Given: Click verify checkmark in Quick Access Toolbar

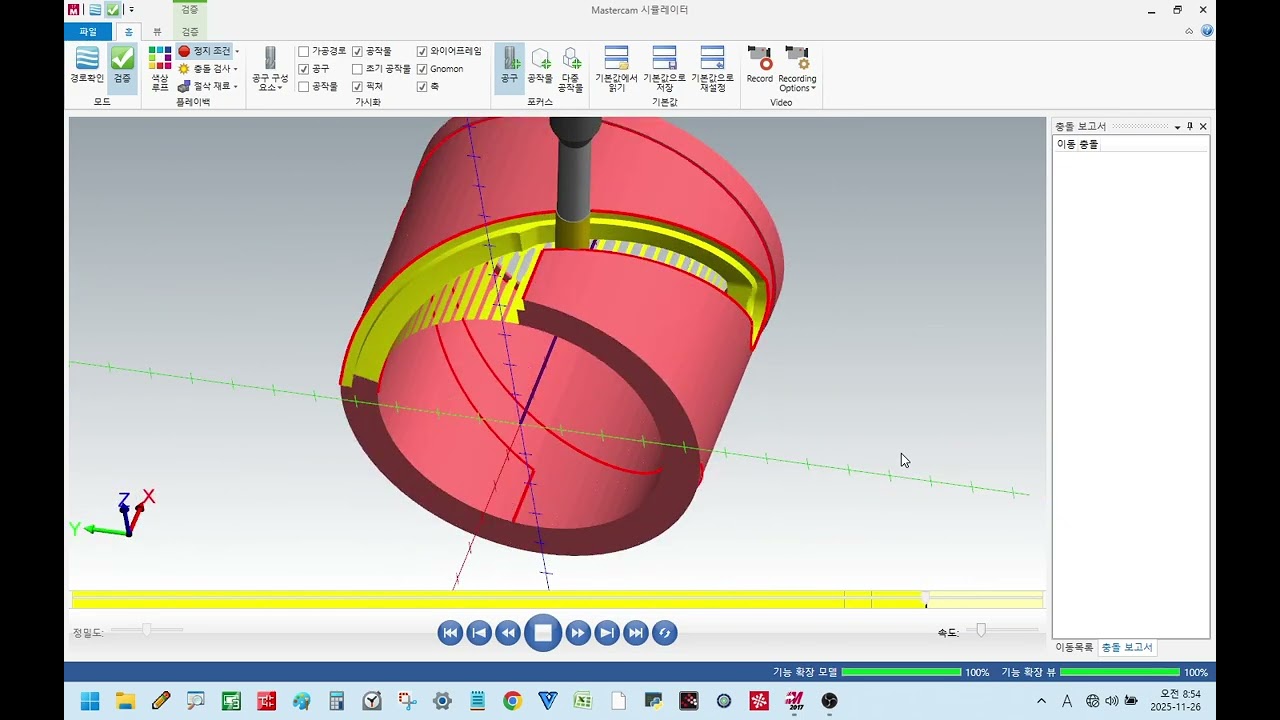Looking at the screenshot, I should click(x=113, y=10).
